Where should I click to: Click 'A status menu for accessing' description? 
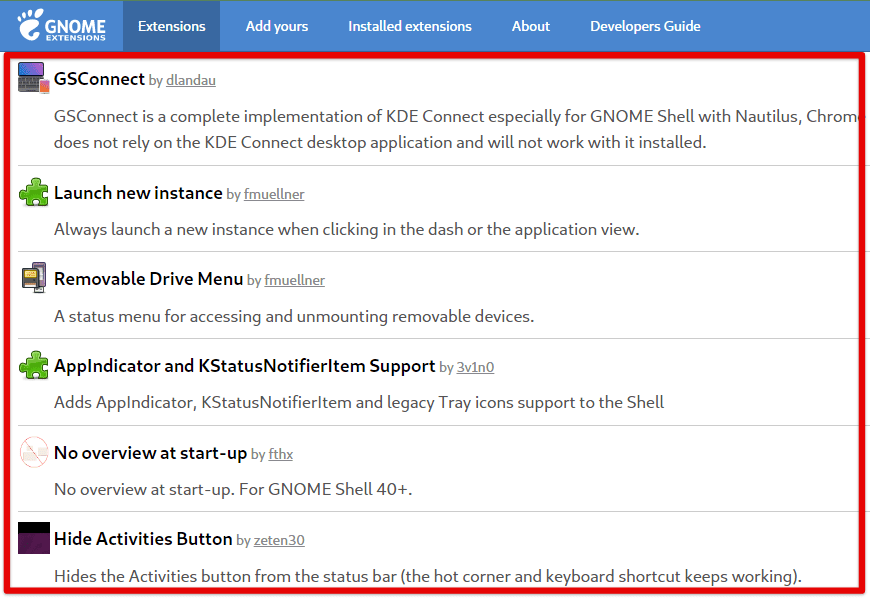coord(294,317)
